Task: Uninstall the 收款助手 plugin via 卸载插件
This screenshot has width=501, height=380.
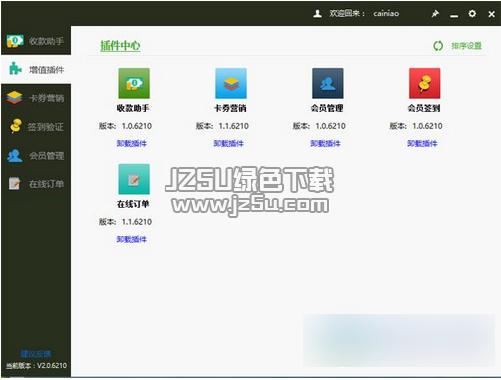Action: pos(132,143)
